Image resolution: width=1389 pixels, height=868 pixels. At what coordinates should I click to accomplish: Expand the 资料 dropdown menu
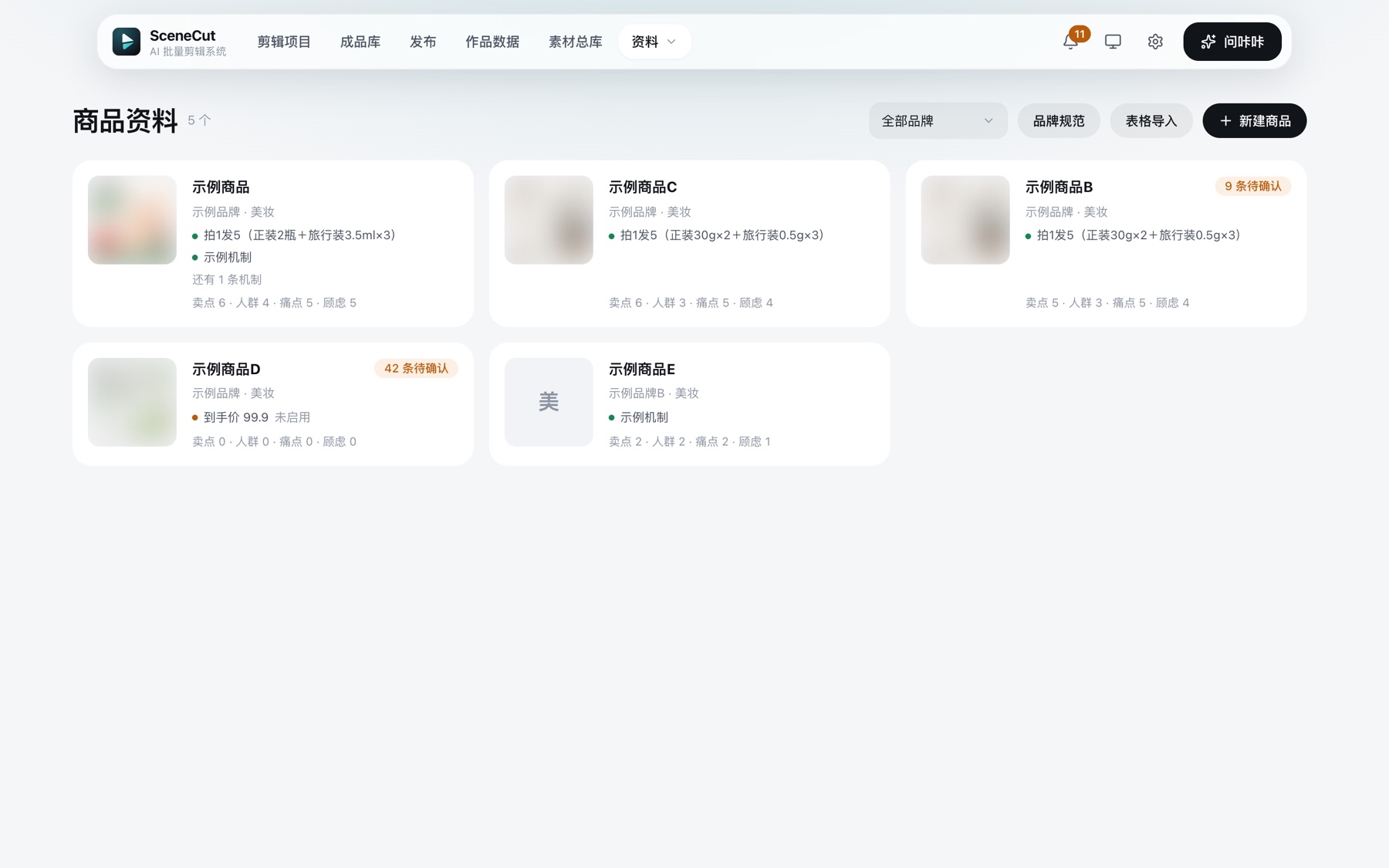654,42
